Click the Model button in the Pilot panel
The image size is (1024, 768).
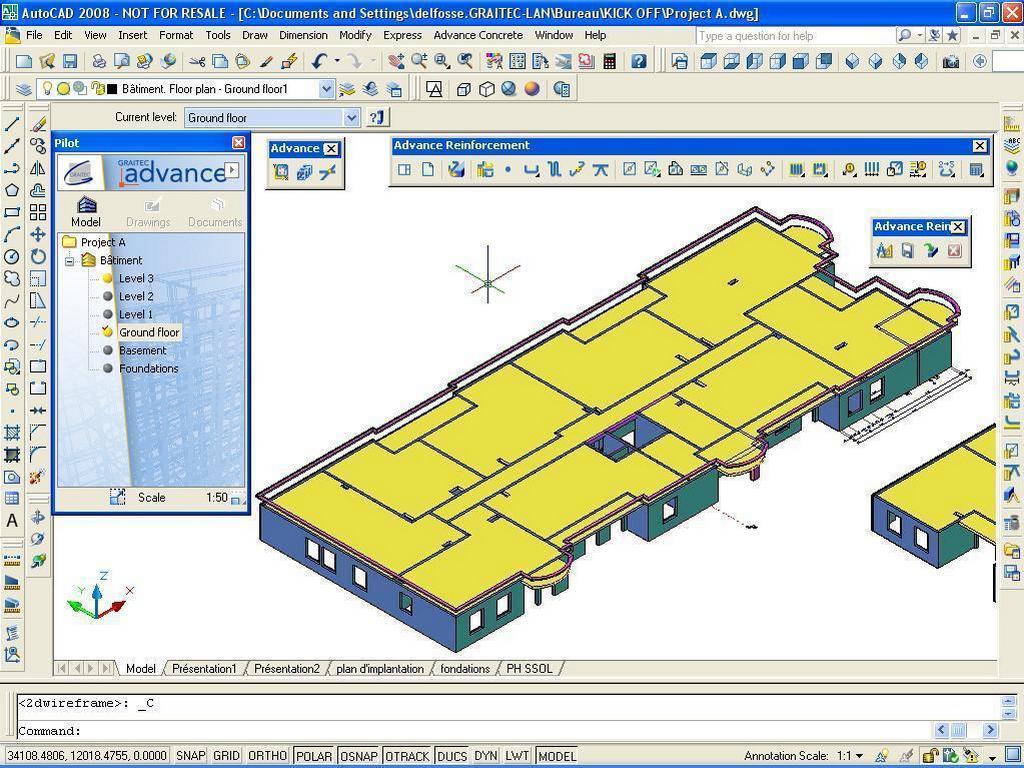[x=86, y=212]
